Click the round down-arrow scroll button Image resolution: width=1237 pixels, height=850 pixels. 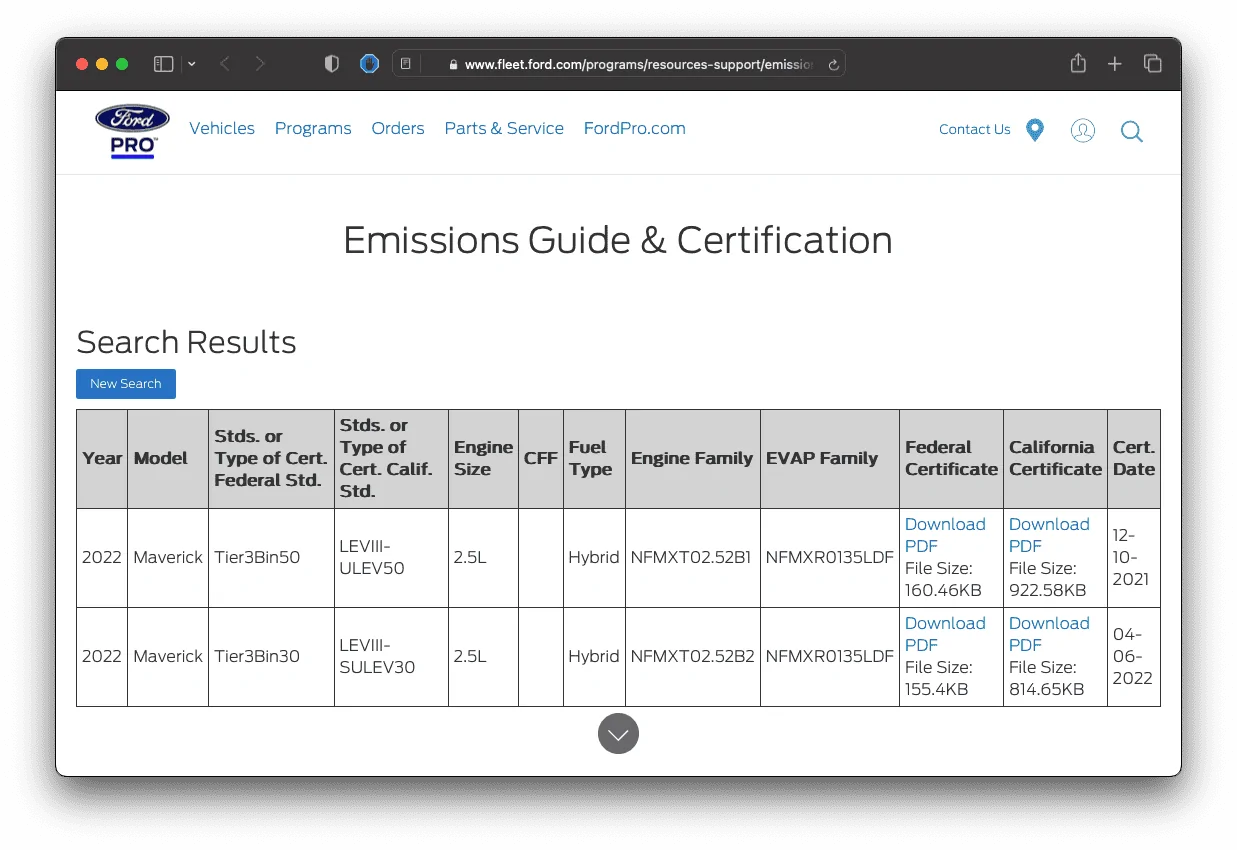coord(618,734)
